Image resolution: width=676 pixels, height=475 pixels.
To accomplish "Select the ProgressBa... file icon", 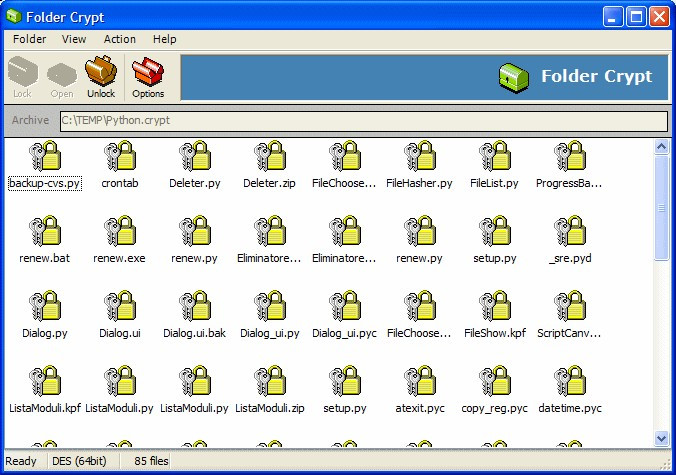I will [x=570, y=156].
